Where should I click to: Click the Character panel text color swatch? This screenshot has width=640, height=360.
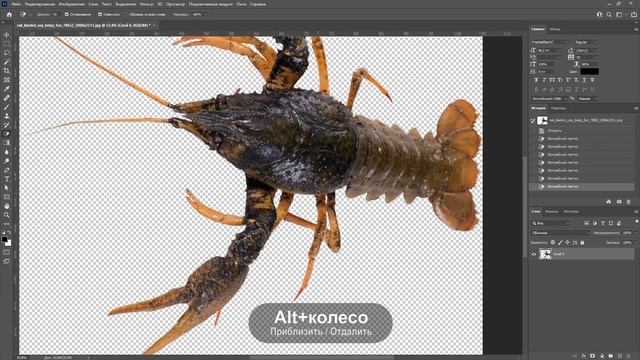pyautogui.click(x=589, y=71)
